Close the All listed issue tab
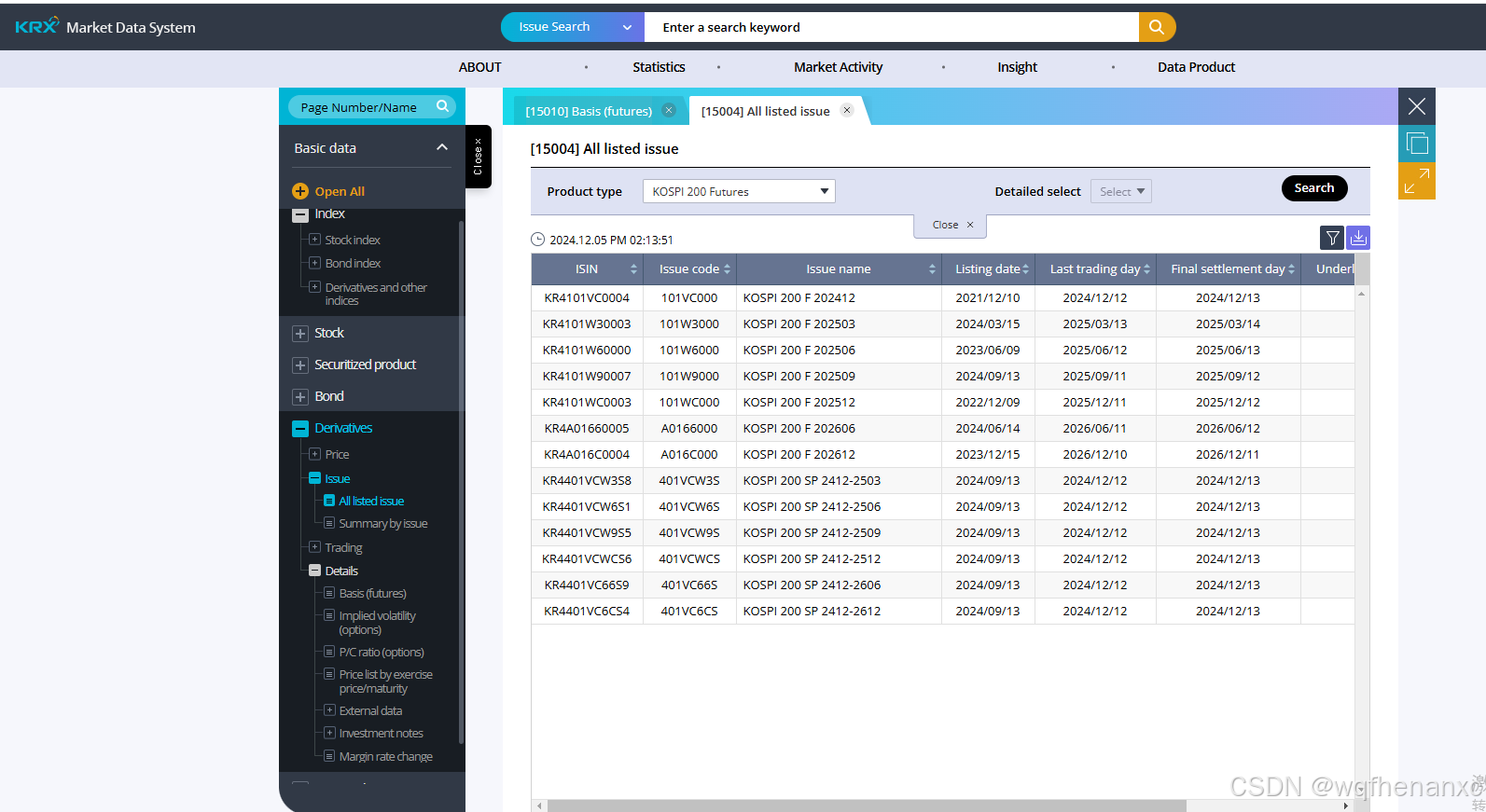1486x812 pixels. point(847,110)
